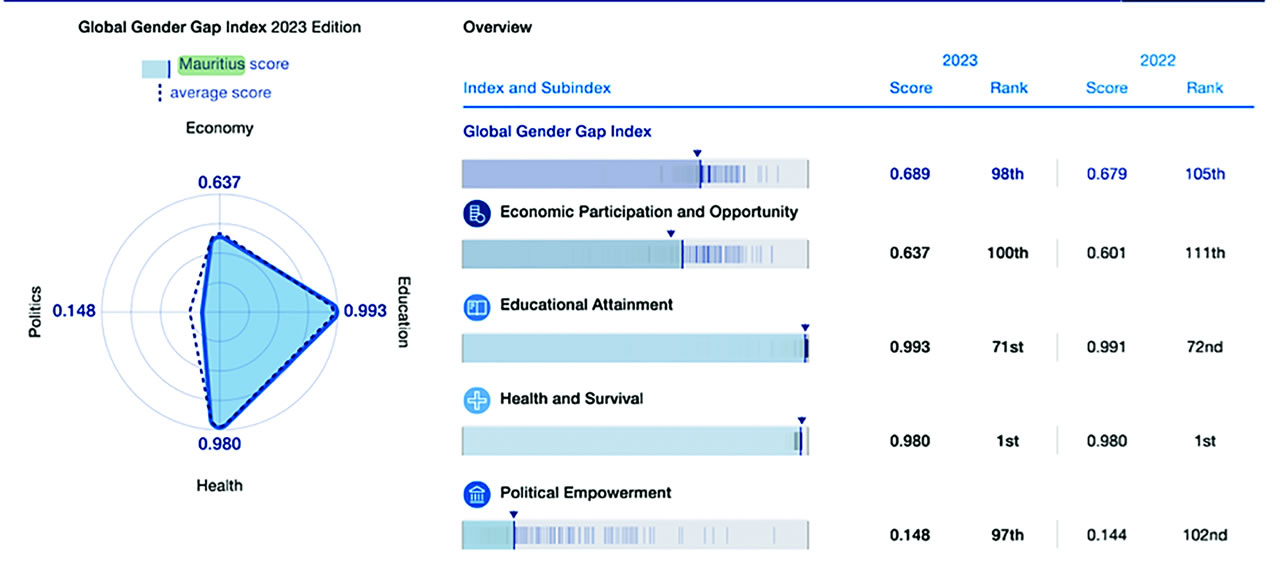This screenshot has width=1280, height=583.
Task: Select the 2023 column header
Action: coord(960,60)
